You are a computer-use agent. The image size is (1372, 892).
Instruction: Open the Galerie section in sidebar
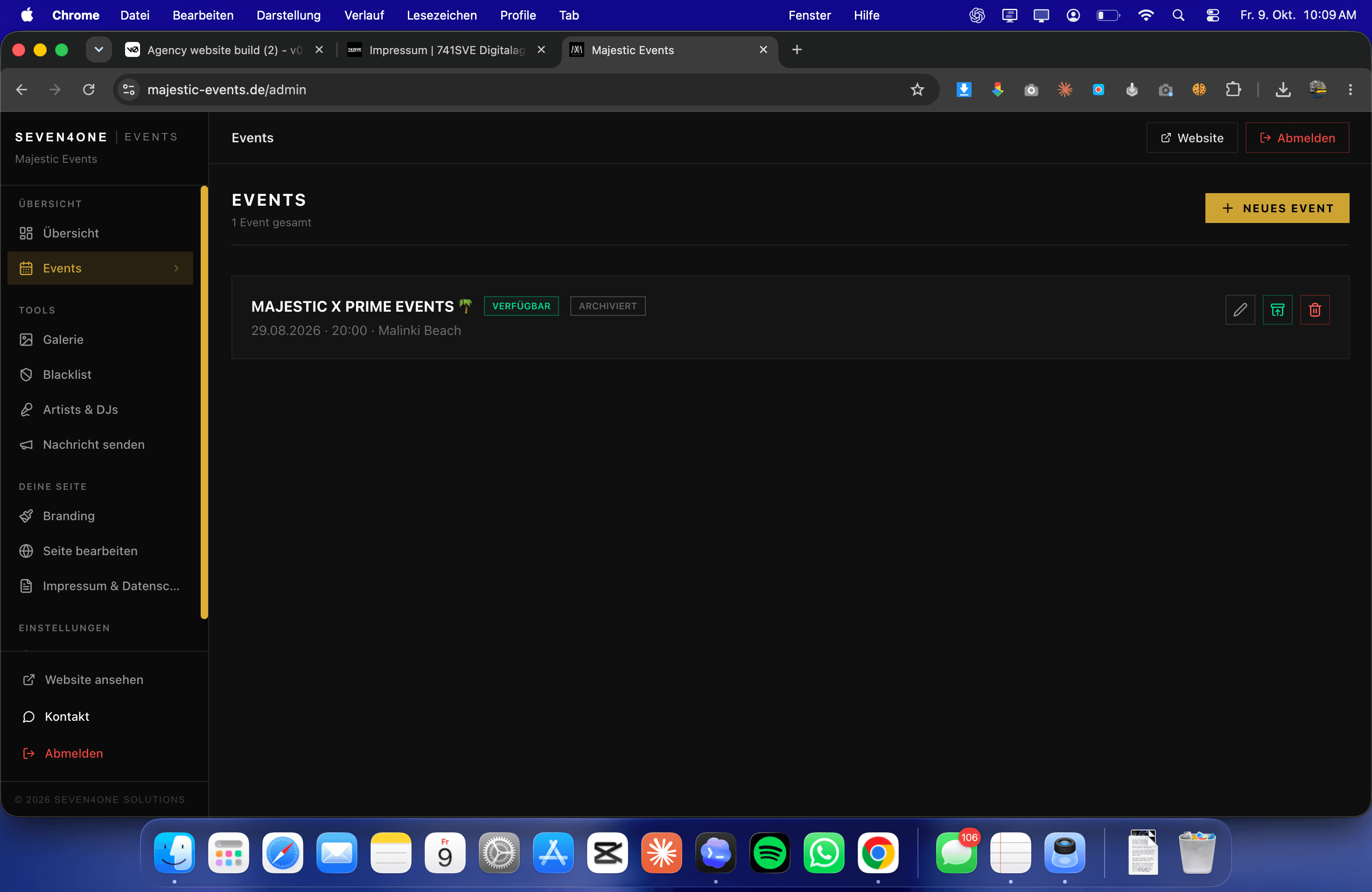pyautogui.click(x=100, y=339)
